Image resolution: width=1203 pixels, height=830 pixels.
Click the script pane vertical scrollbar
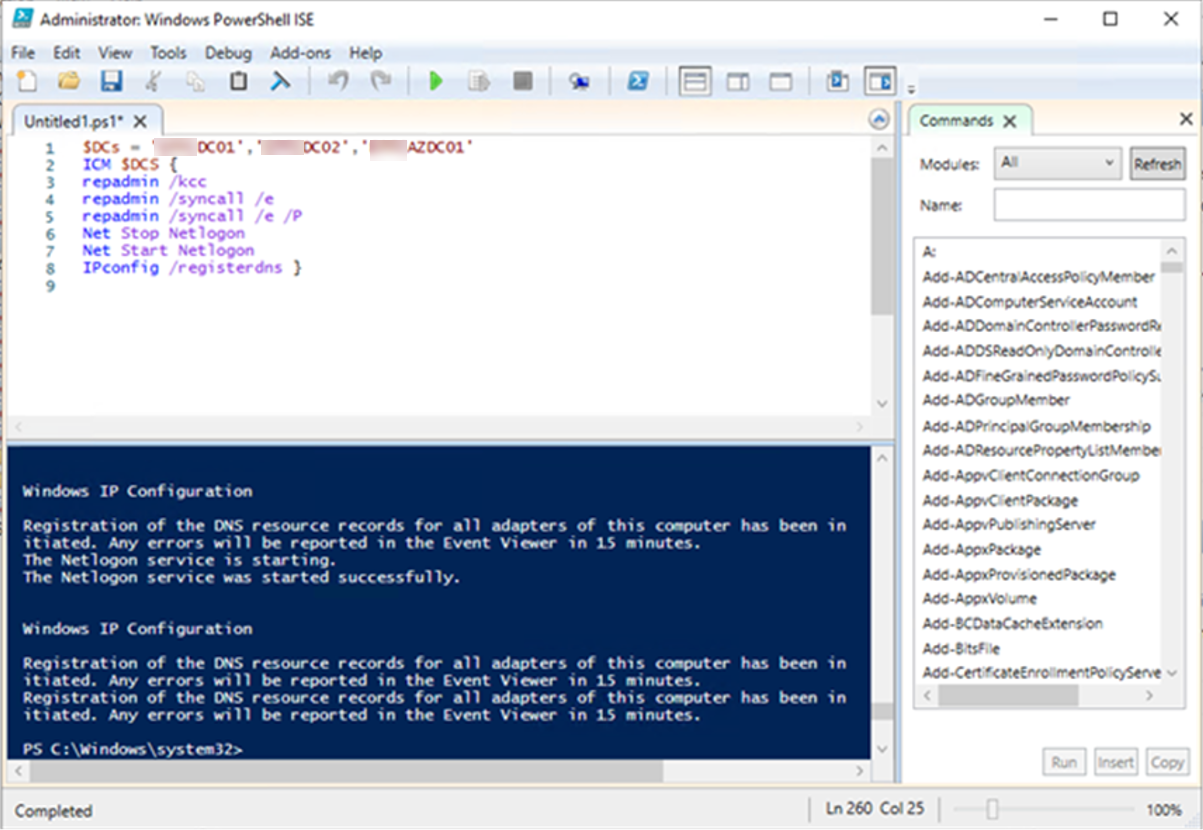[x=880, y=235]
